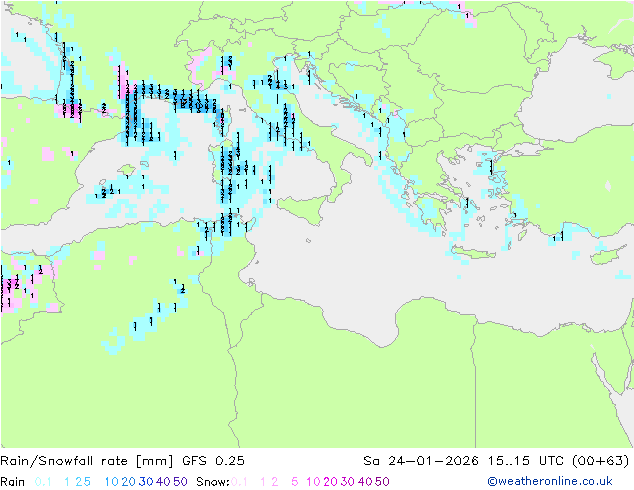Screen dimensions: 634x490
Task: Click the rain legend value 10
Action: [112, 482]
